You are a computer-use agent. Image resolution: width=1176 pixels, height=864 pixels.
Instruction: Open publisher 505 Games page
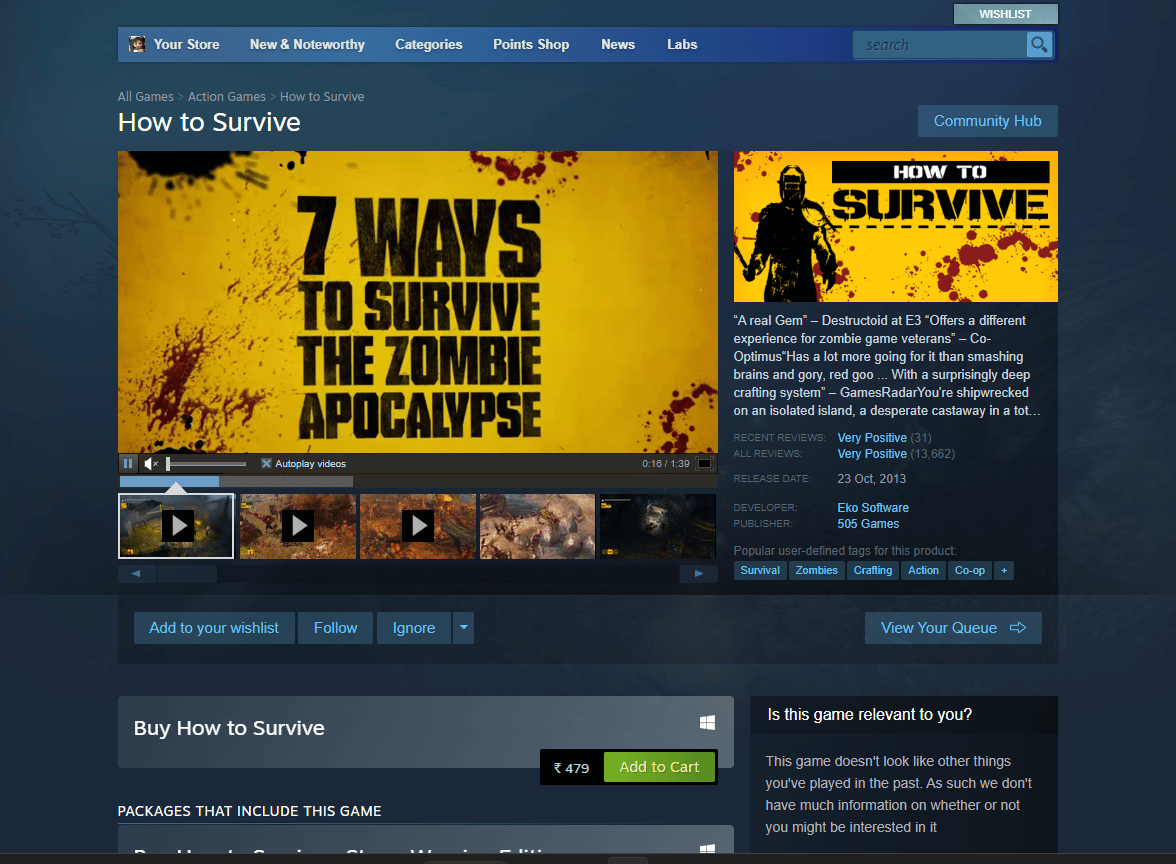coord(868,524)
